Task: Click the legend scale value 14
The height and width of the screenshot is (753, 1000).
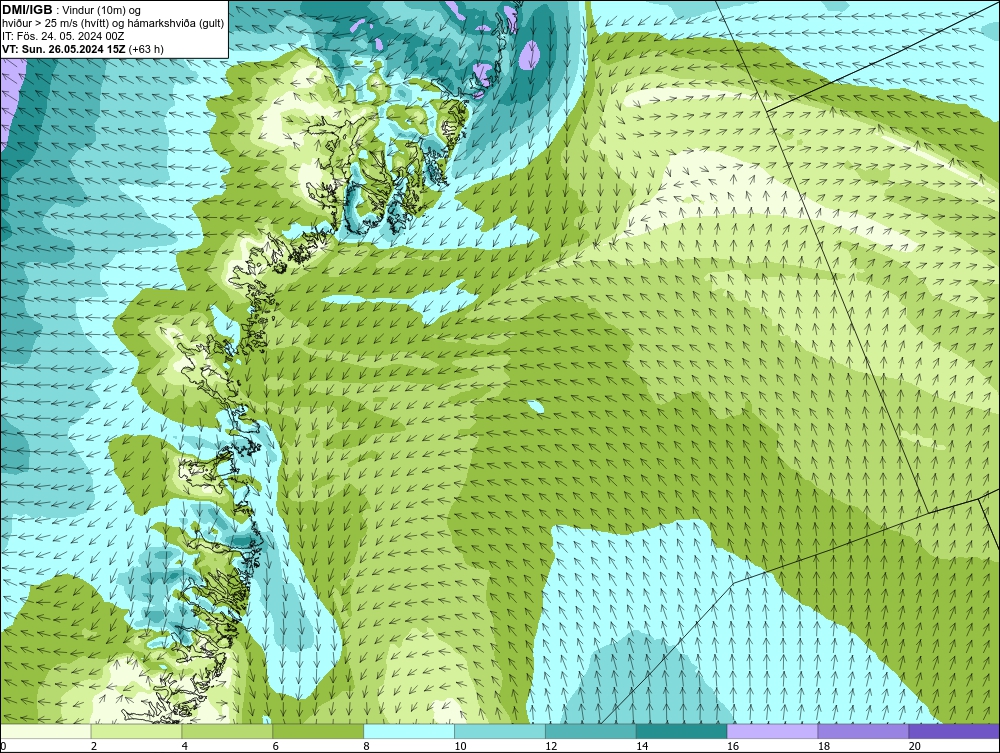Action: click(642, 746)
